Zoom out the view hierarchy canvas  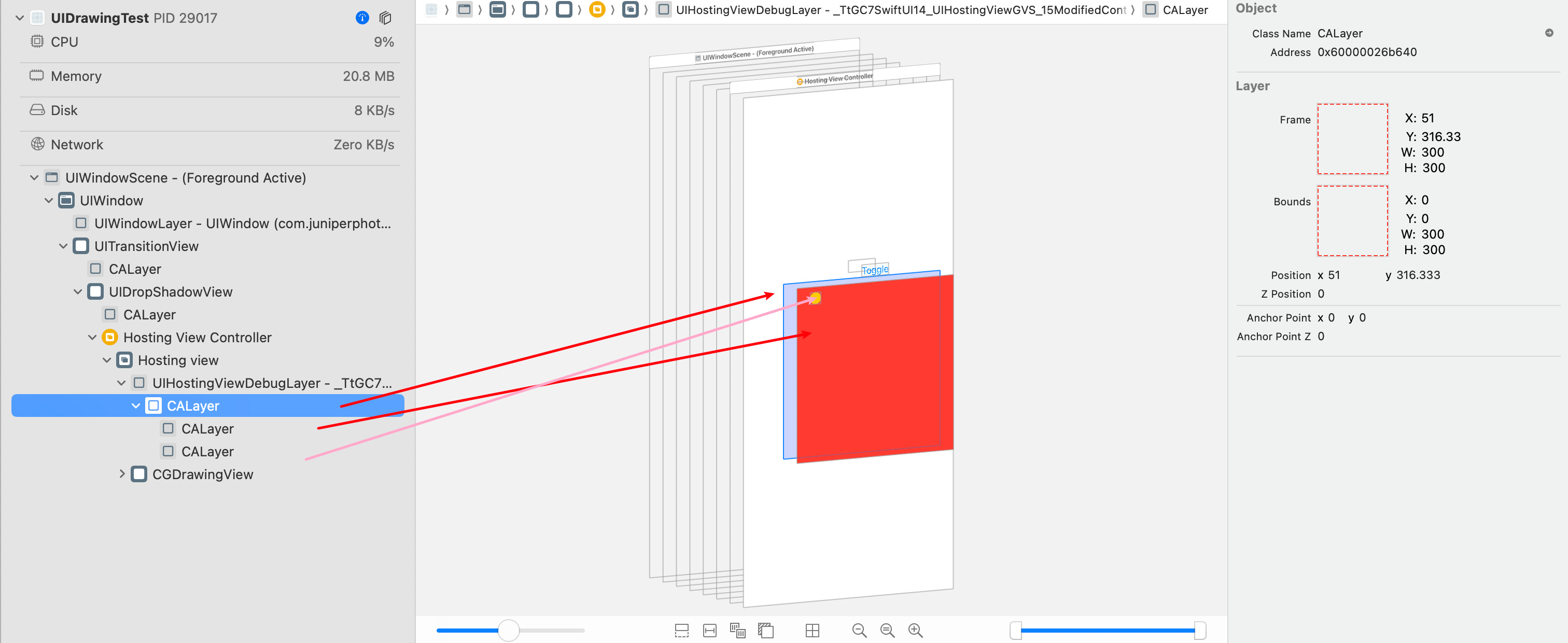pos(859,630)
